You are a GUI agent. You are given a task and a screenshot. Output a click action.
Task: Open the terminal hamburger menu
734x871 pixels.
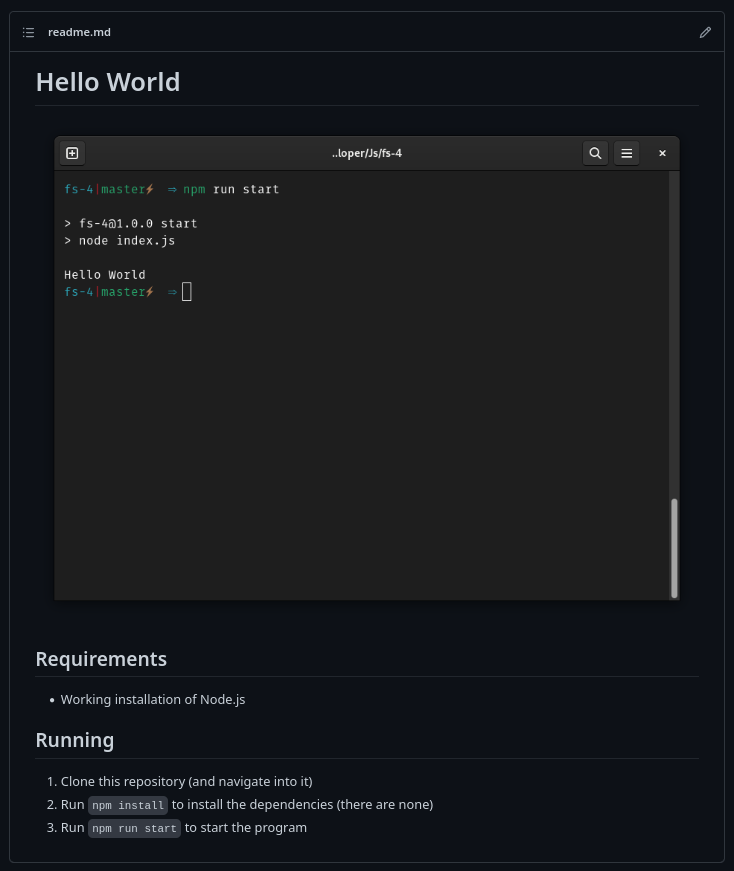(627, 153)
